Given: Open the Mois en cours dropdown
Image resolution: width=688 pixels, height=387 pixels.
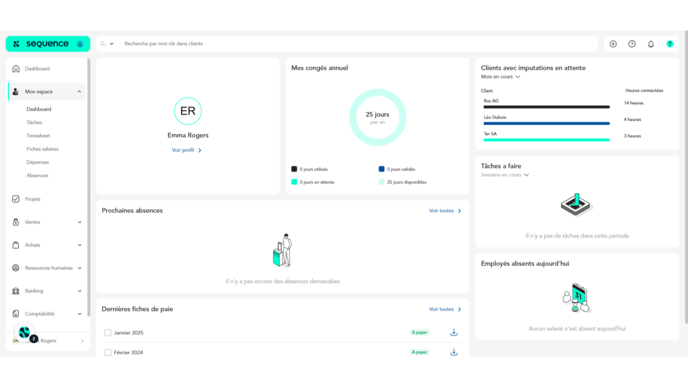Looking at the screenshot, I should [x=501, y=77].
